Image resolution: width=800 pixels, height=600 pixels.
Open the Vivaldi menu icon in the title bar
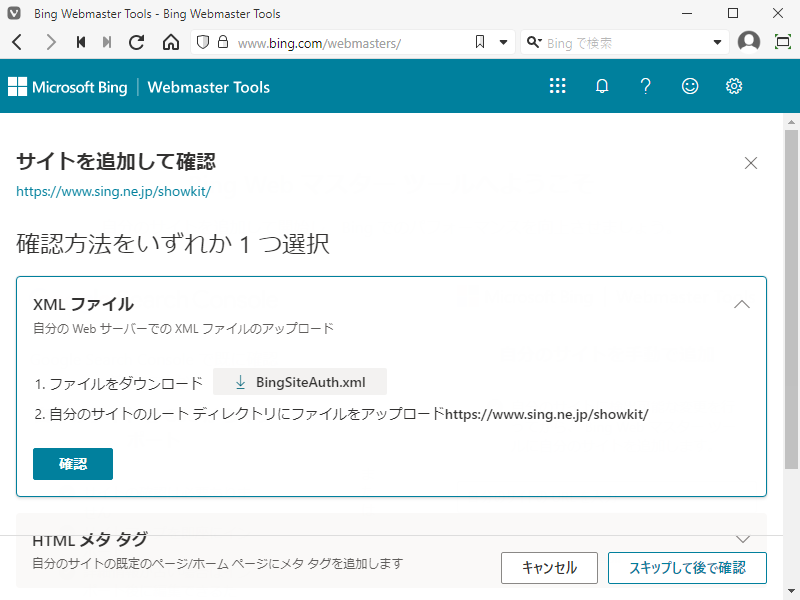pos(14,13)
